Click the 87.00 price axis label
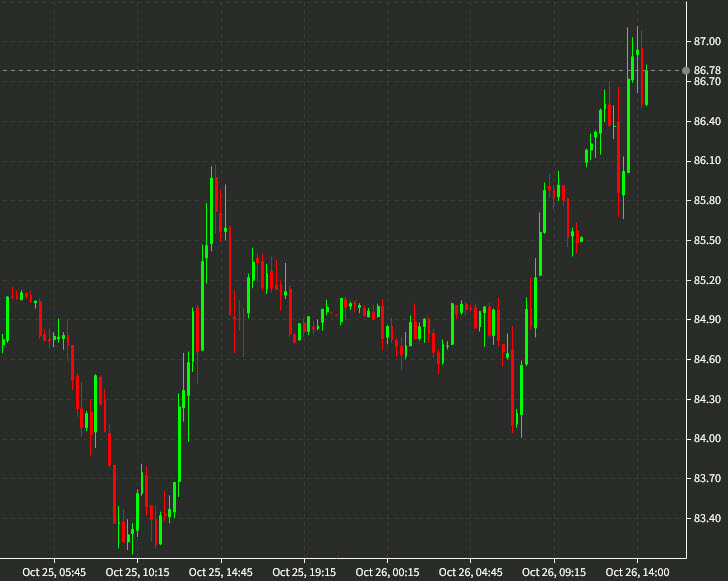This screenshot has height=581, width=728. (x=707, y=42)
